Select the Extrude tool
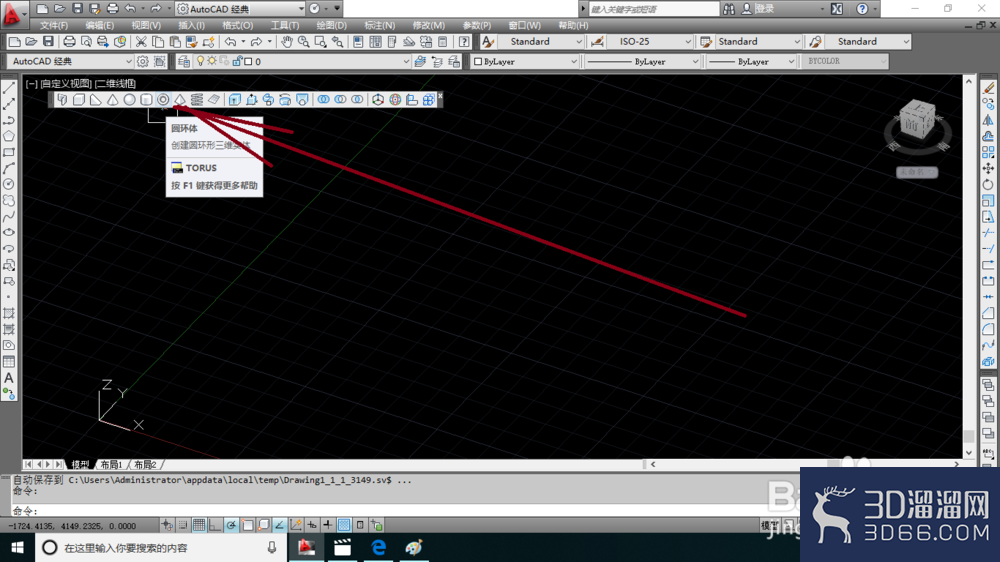This screenshot has width=1000, height=562. point(235,100)
